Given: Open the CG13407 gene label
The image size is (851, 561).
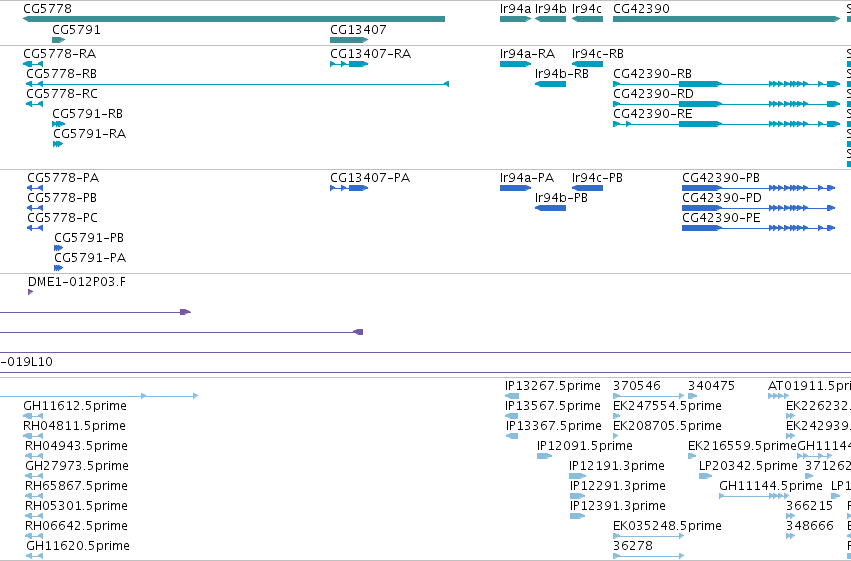Looking at the screenshot, I should [358, 30].
